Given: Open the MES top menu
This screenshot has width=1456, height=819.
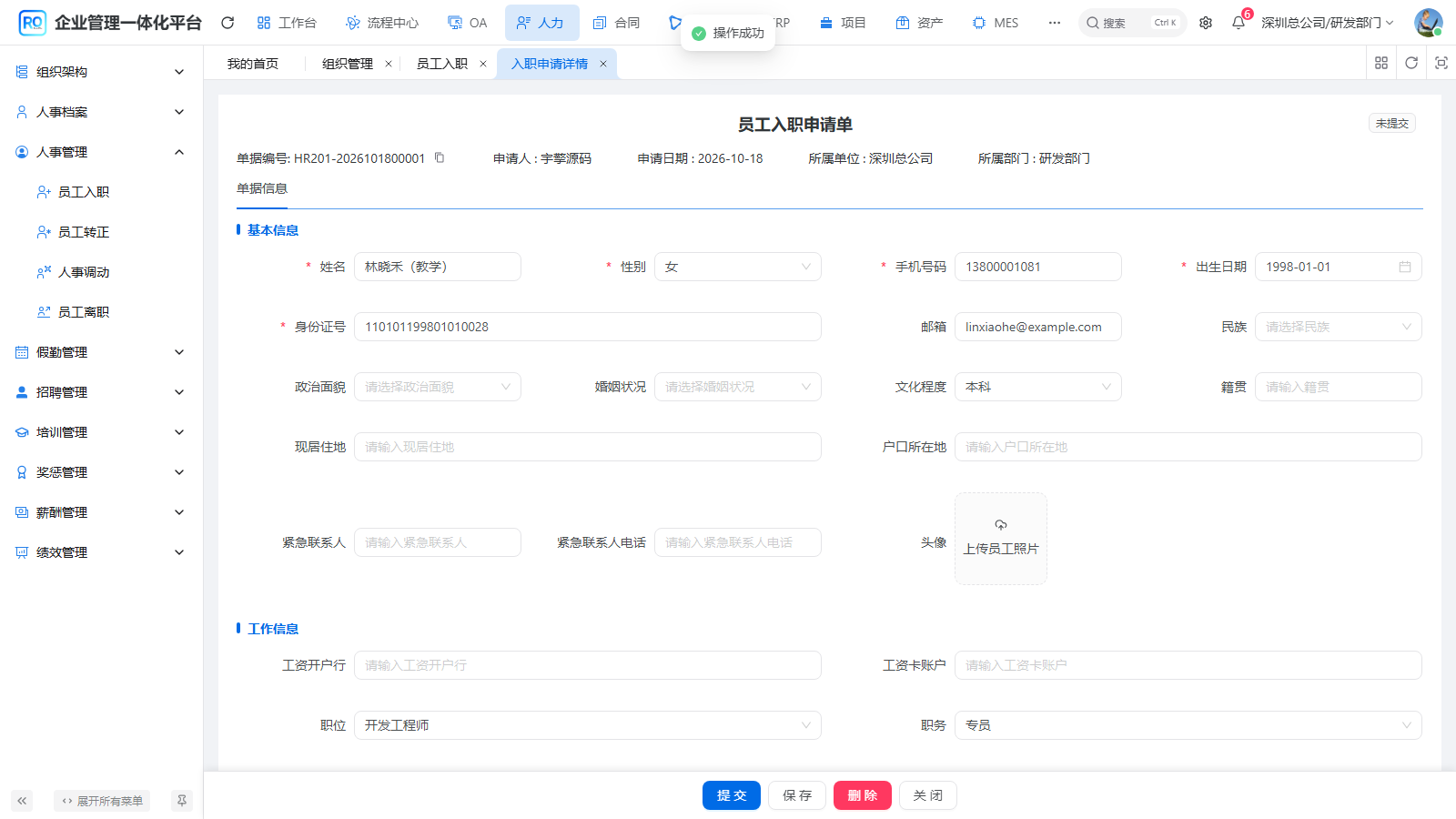Looking at the screenshot, I should coord(996,23).
